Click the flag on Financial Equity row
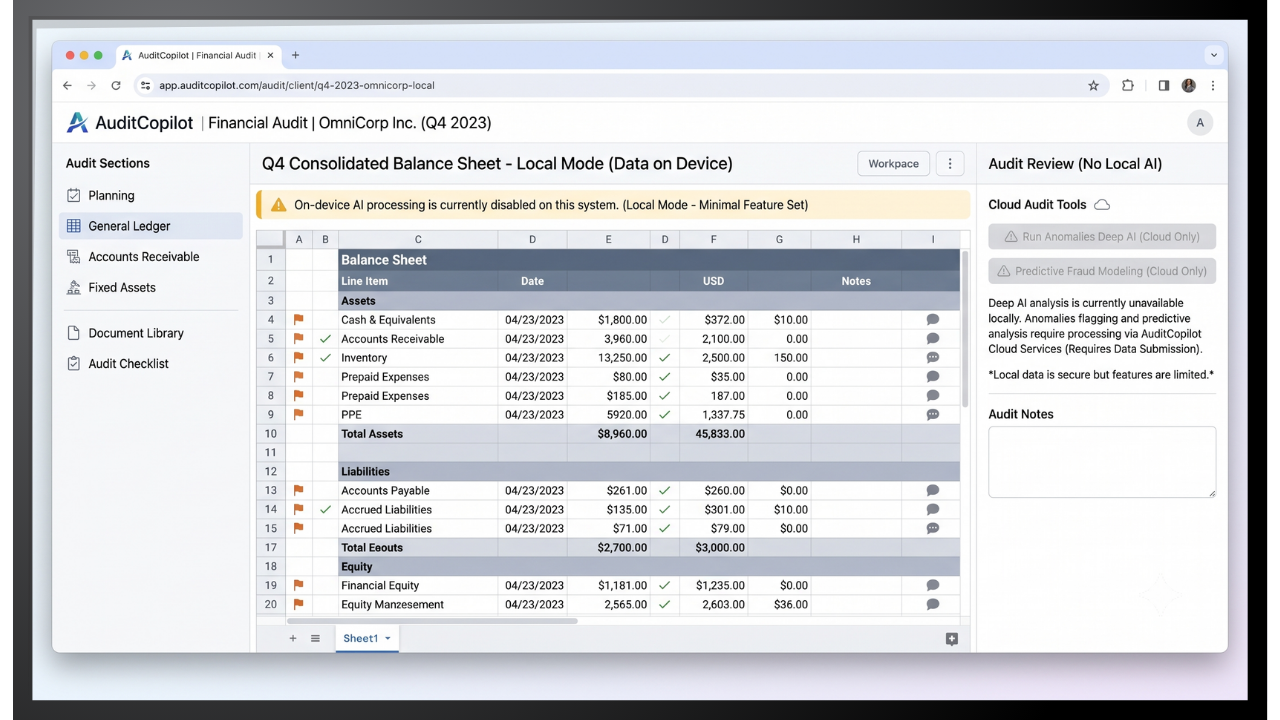The image size is (1280, 720). [298, 586]
